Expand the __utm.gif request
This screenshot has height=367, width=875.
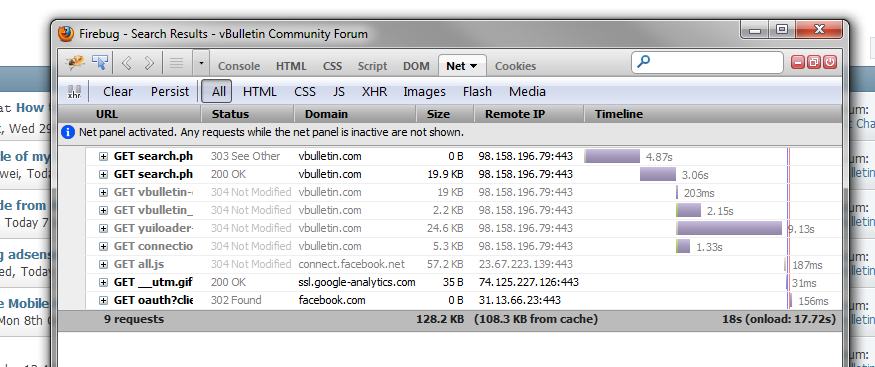click(103, 282)
